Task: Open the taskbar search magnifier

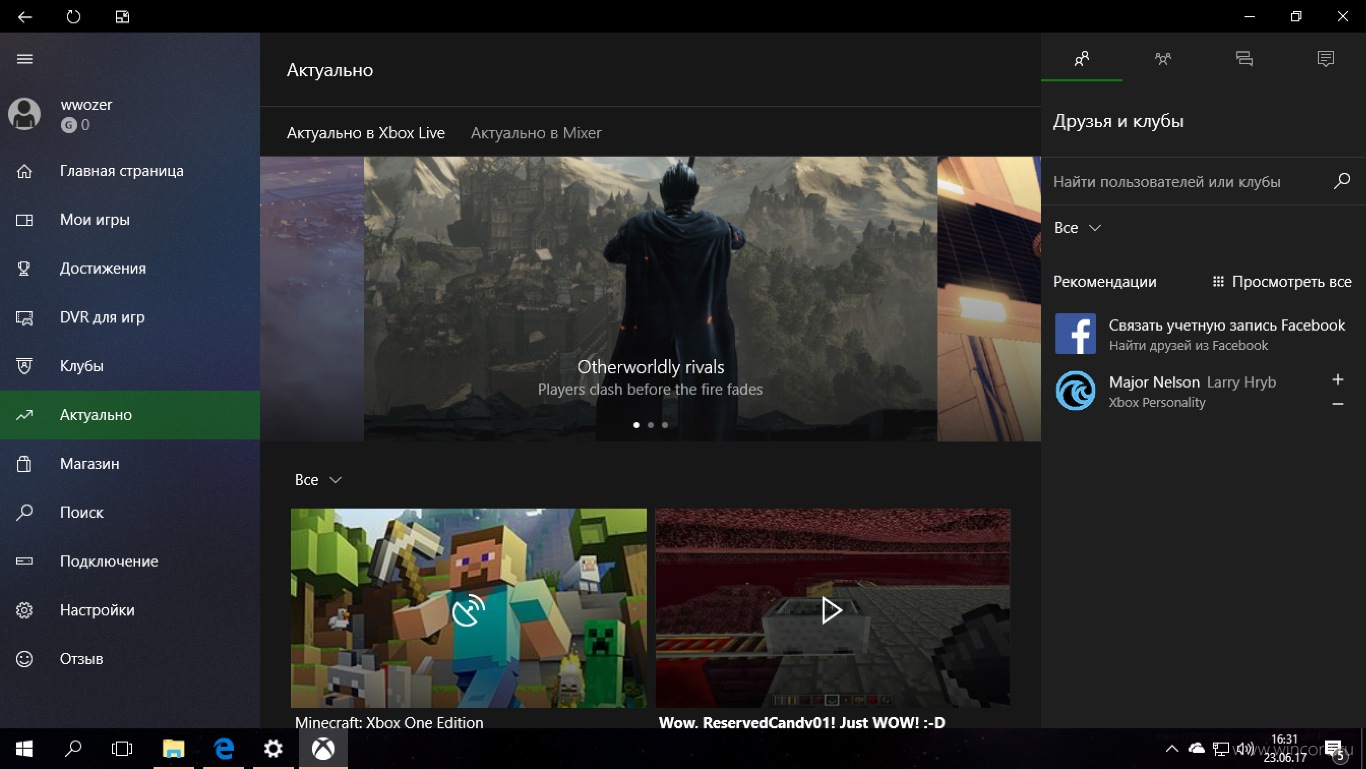Action: click(73, 749)
